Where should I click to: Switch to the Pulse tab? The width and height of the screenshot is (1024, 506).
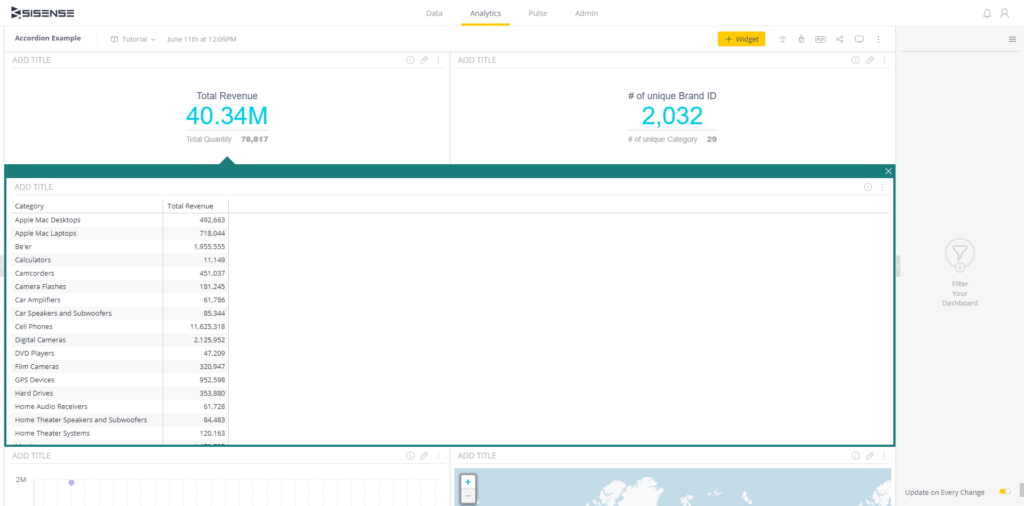point(538,13)
